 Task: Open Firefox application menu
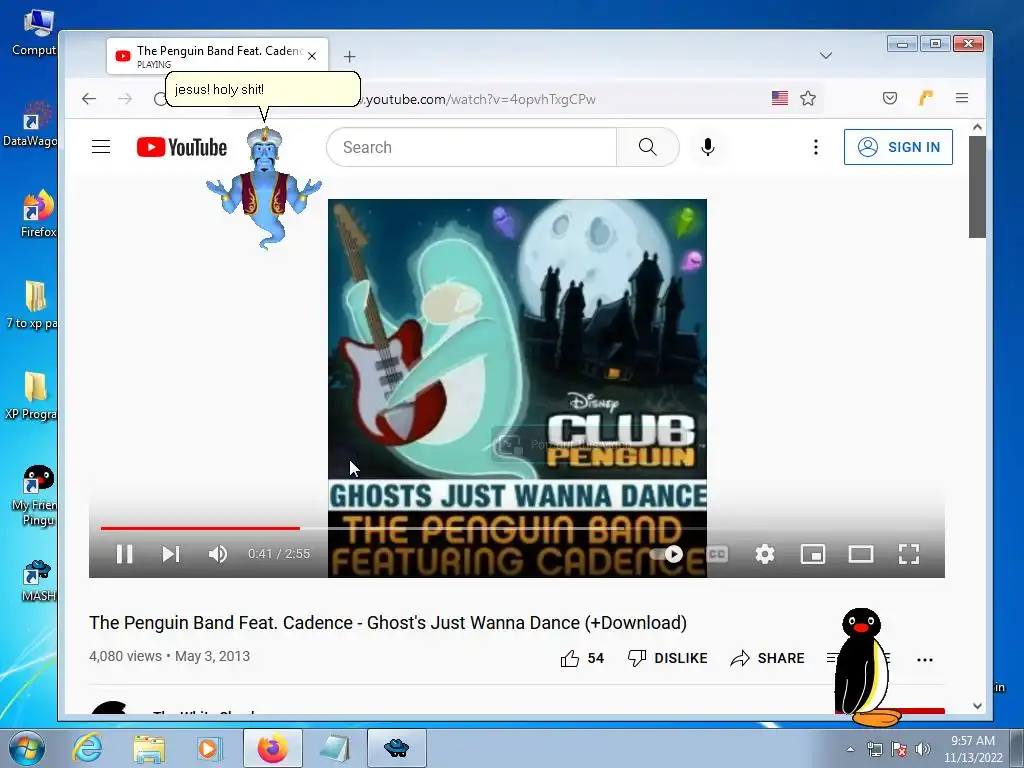pyautogui.click(x=961, y=98)
